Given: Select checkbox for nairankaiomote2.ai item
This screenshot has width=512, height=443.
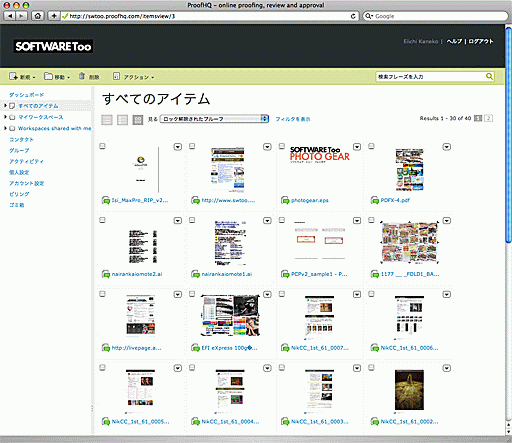Looking at the screenshot, I should click(x=102, y=220).
